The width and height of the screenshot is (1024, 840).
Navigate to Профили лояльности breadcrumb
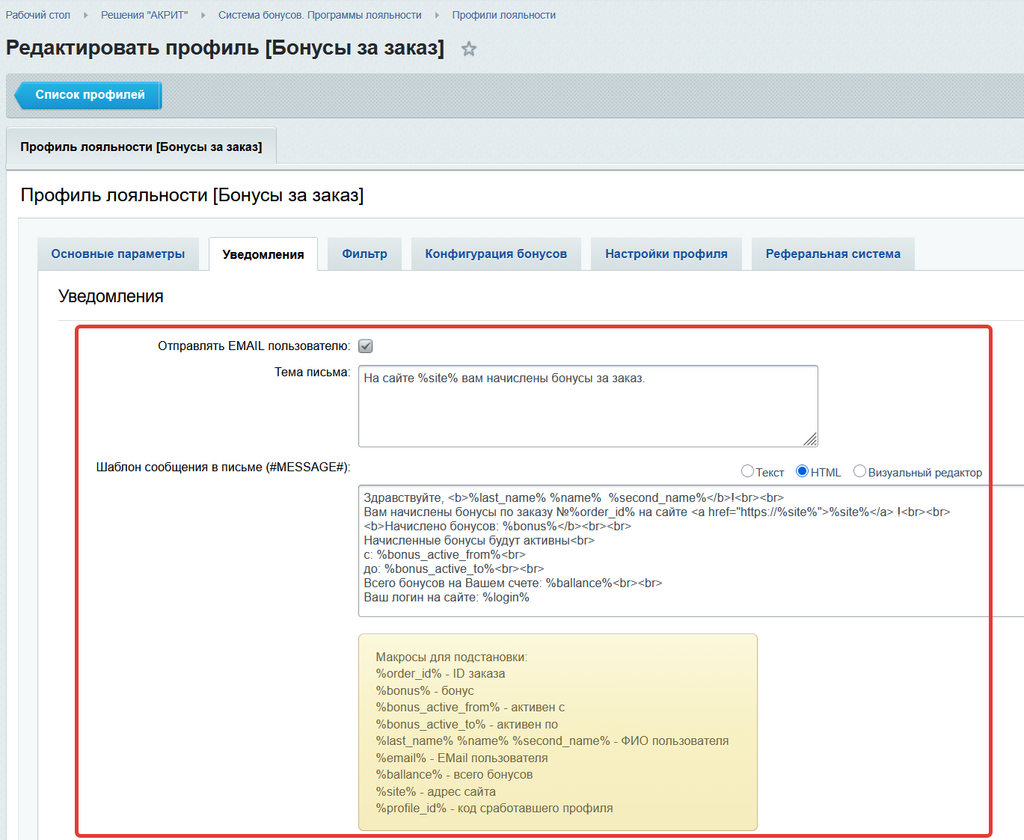[x=503, y=15]
